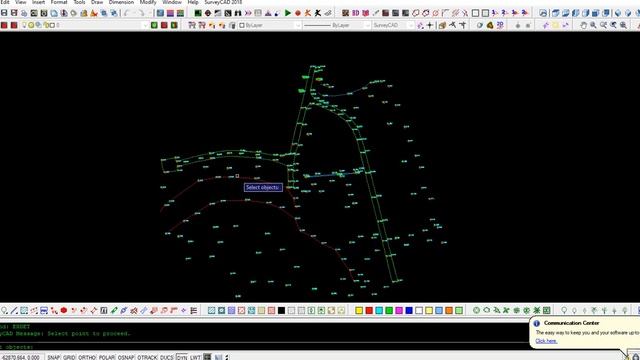Click the magnifier icon in bottom toolbar
Viewport: 640px width, 360px height.
pos(4,311)
